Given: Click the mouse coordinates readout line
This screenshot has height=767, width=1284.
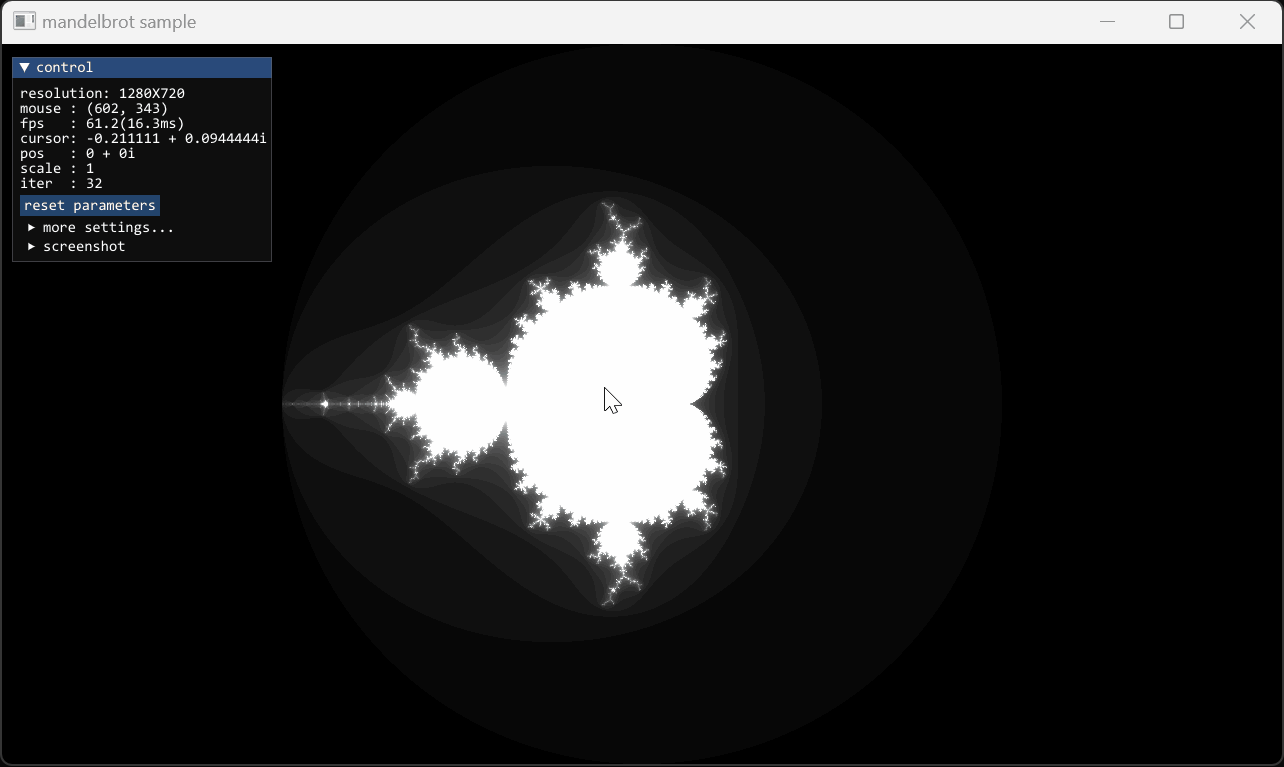Looking at the screenshot, I should pyautogui.click(x=94, y=108).
